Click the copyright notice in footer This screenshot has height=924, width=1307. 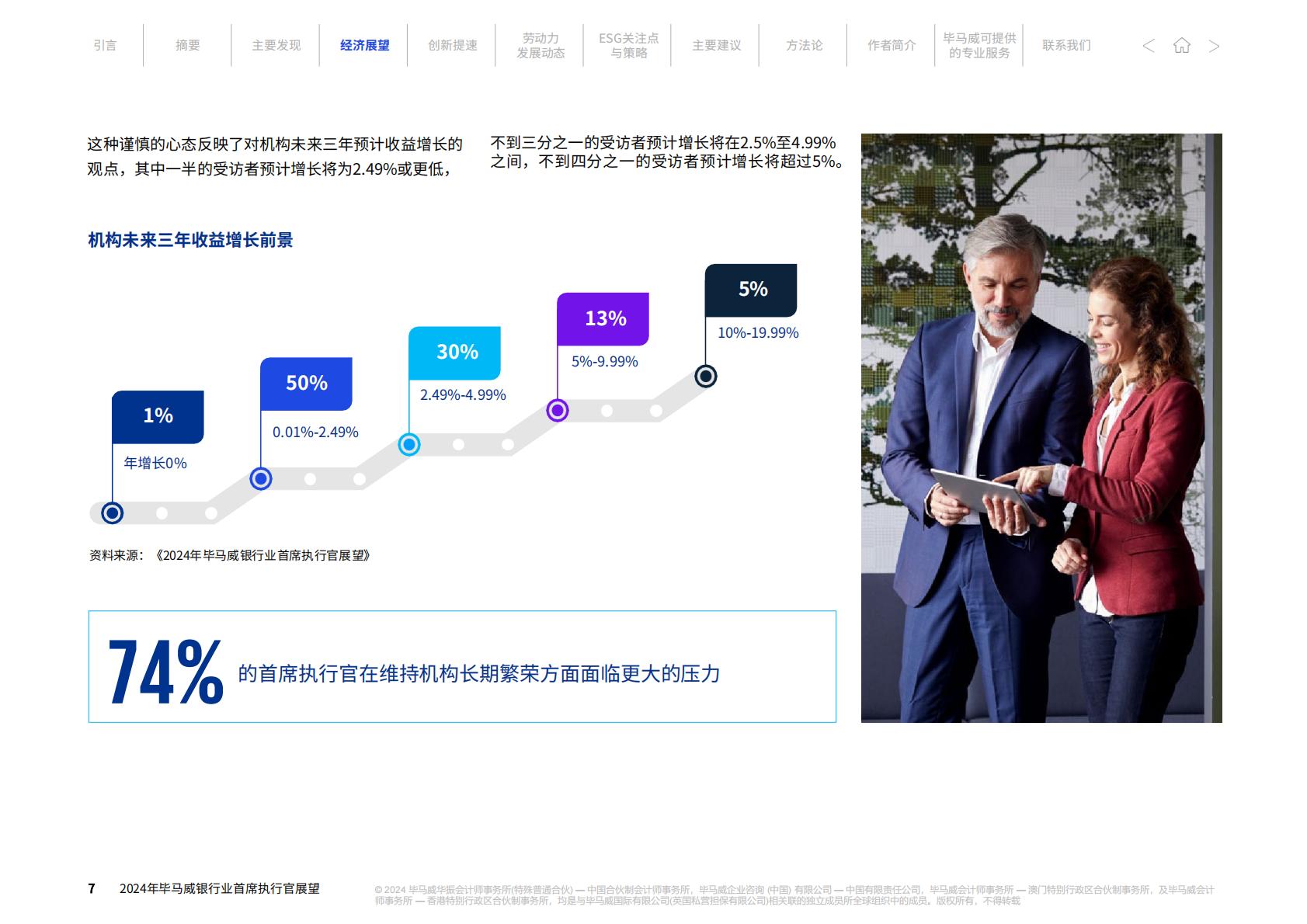(x=794, y=895)
